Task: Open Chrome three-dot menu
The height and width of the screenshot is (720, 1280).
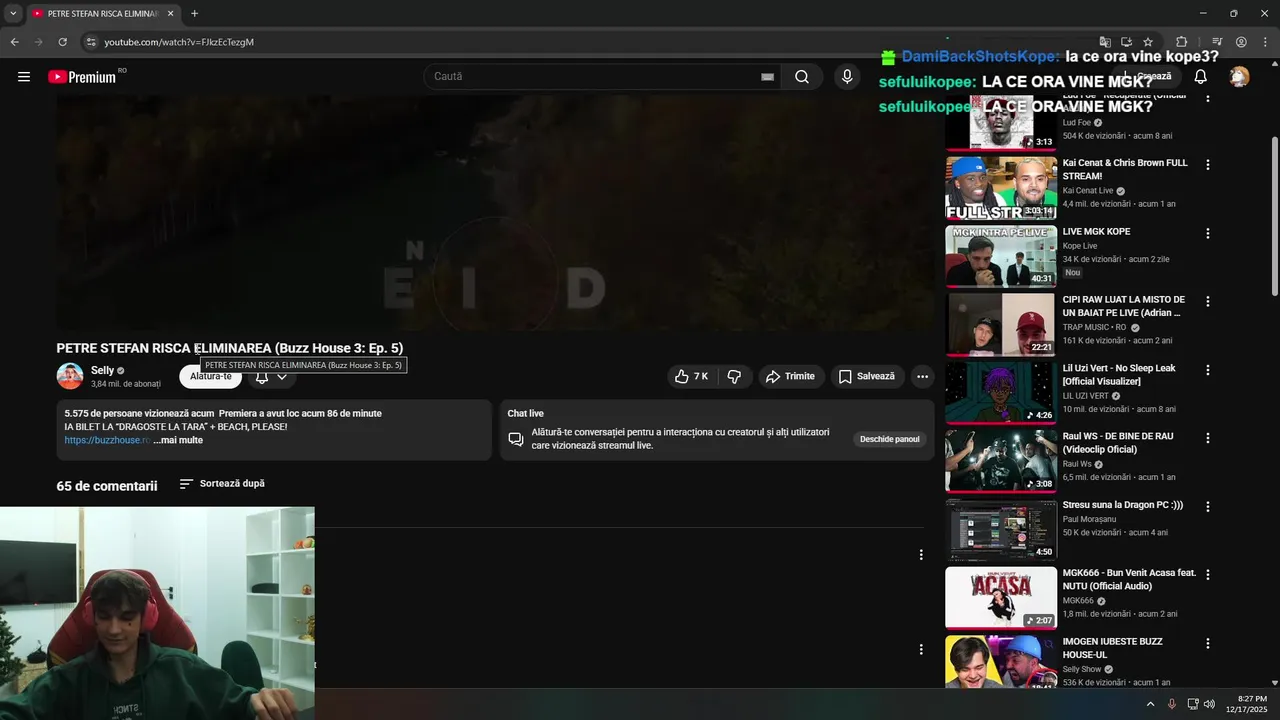Action: pyautogui.click(x=1265, y=42)
